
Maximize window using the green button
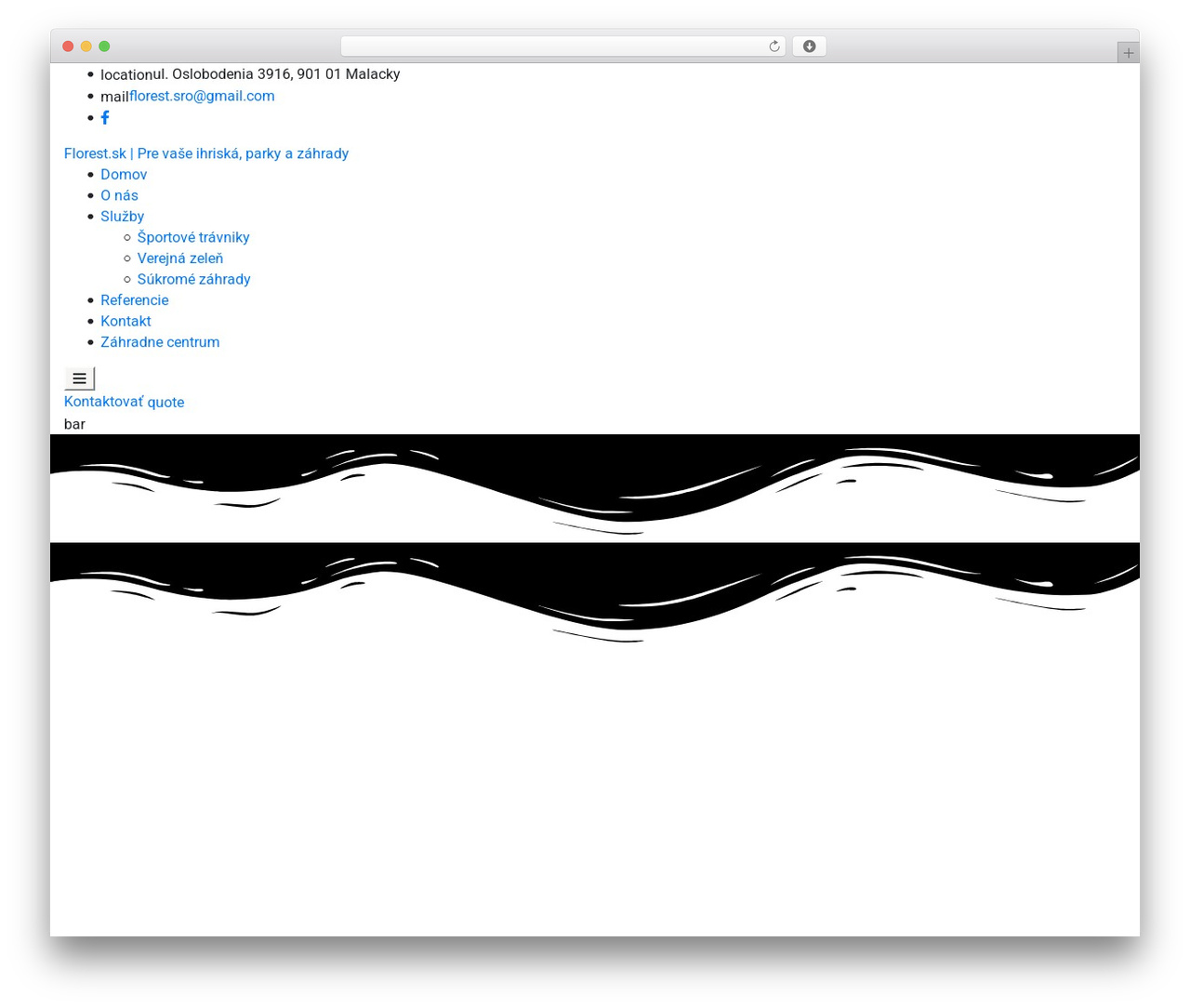(x=104, y=46)
